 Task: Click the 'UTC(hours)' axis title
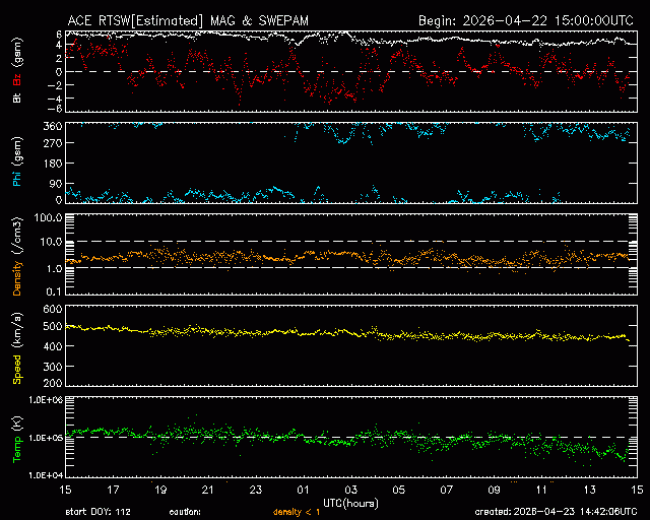pos(351,503)
